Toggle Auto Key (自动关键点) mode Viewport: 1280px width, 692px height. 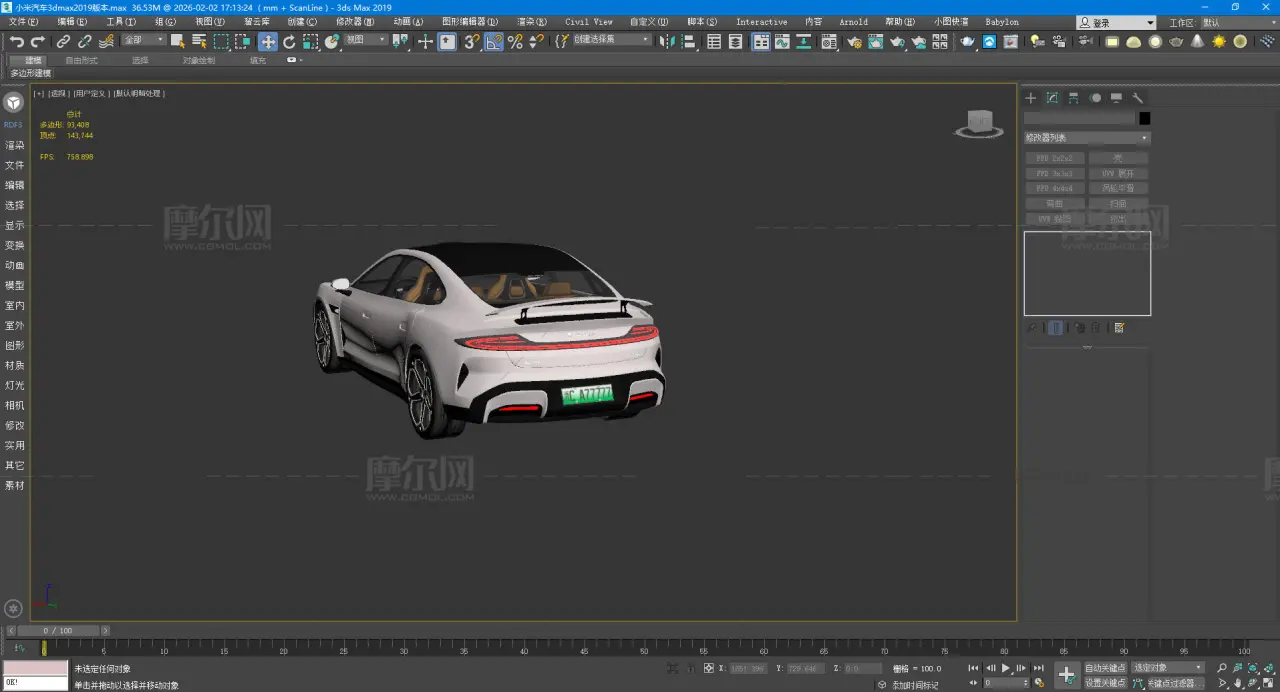point(1104,668)
